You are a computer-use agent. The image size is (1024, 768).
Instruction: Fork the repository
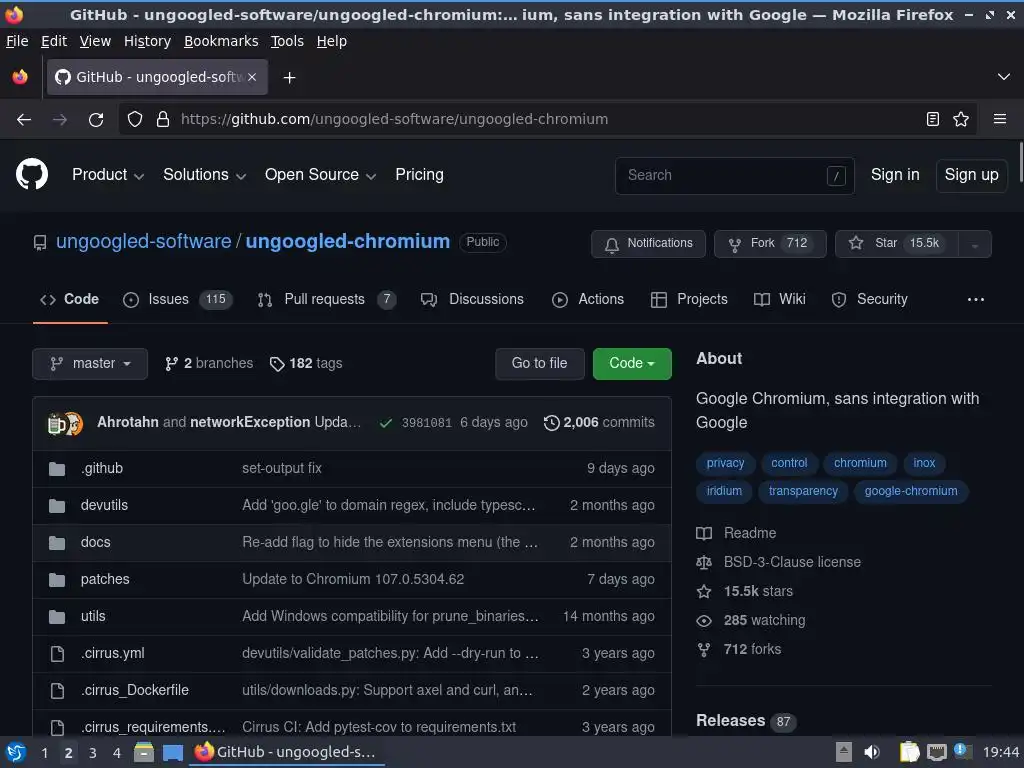(x=770, y=244)
